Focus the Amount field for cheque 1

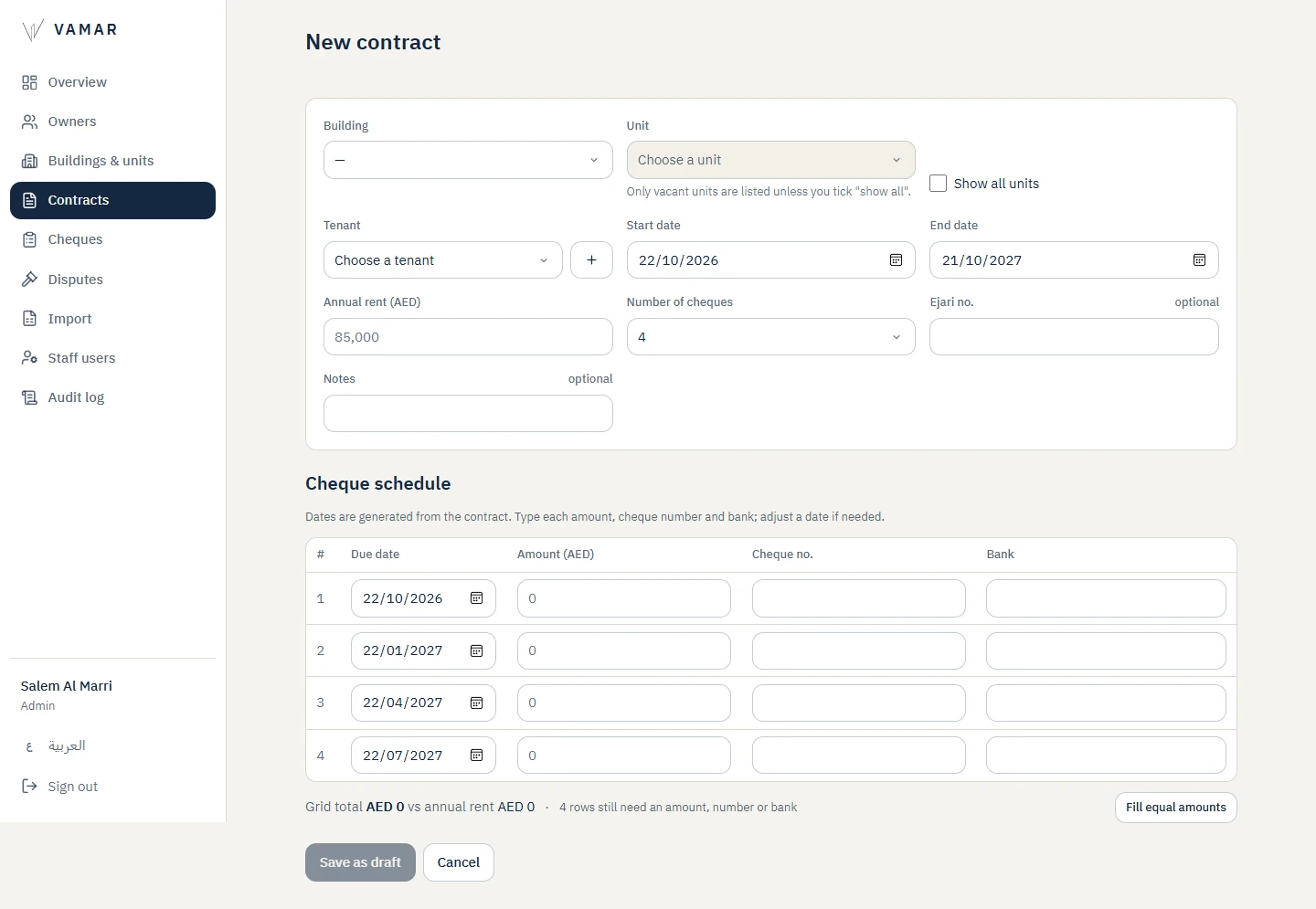point(624,598)
